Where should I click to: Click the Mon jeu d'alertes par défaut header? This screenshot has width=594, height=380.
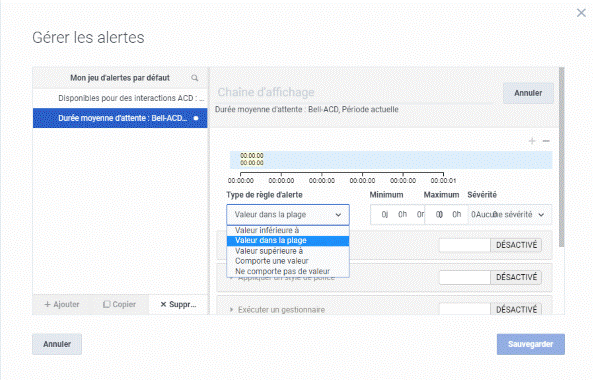[120, 78]
